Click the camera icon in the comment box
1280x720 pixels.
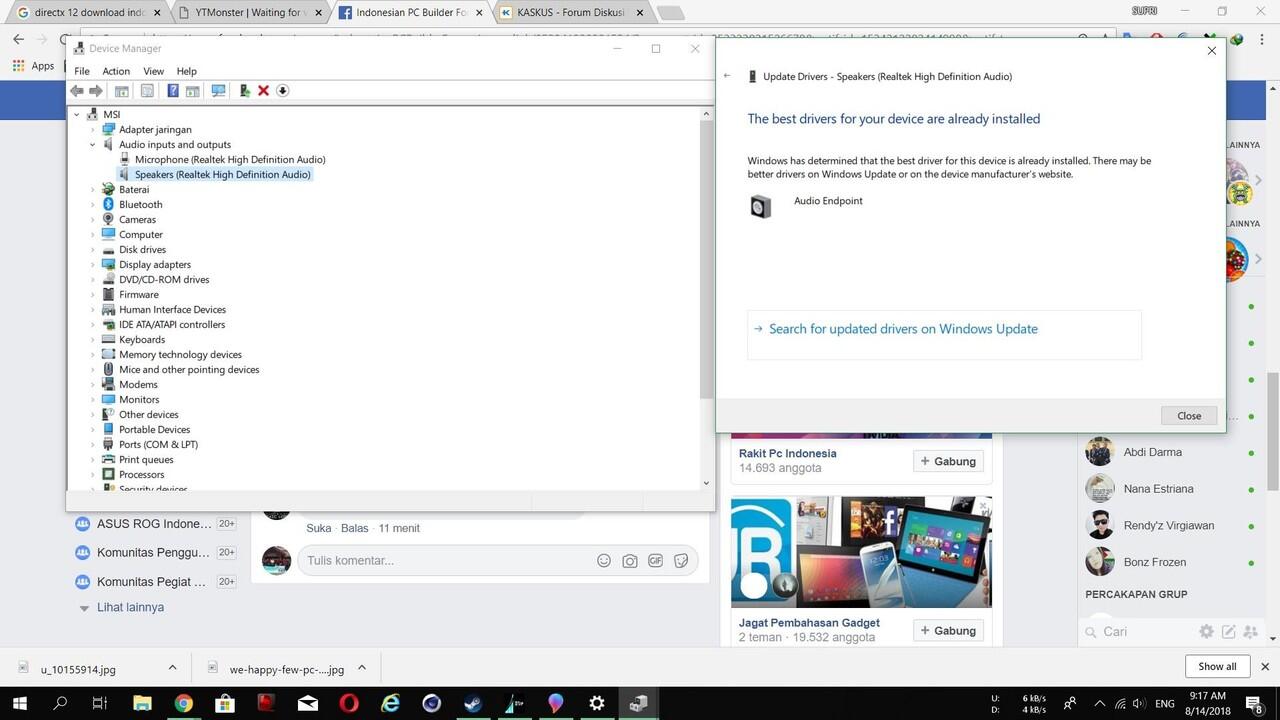[630, 561]
